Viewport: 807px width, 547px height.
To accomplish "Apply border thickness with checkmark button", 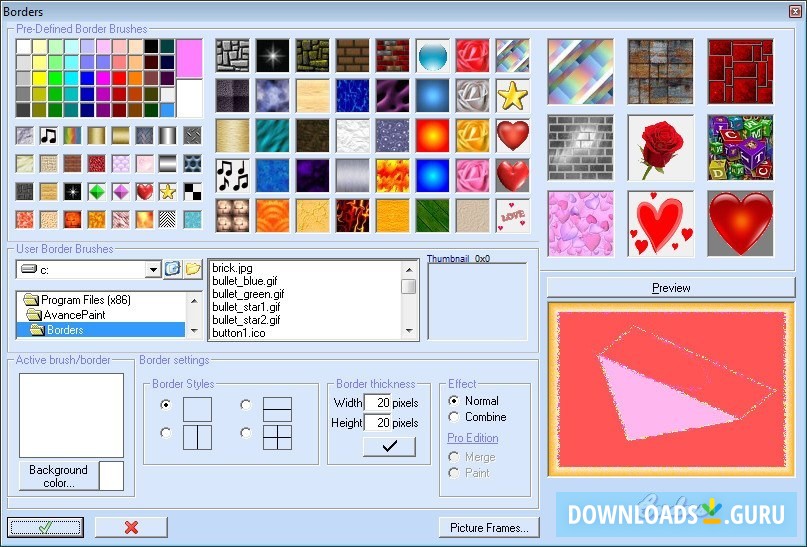I will 389,446.
